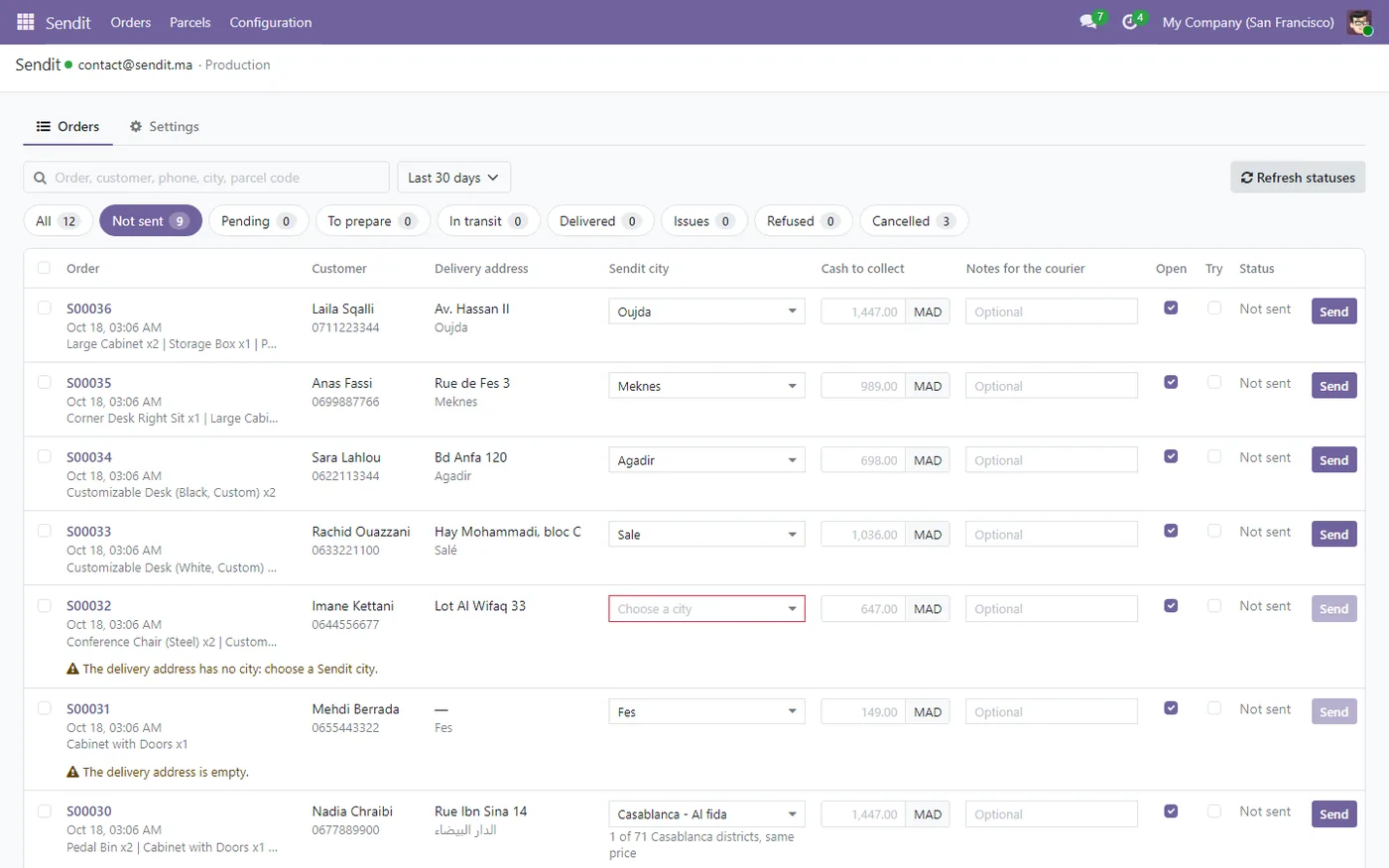Filter by the To prepare status chip
1389x868 pixels.
372,221
